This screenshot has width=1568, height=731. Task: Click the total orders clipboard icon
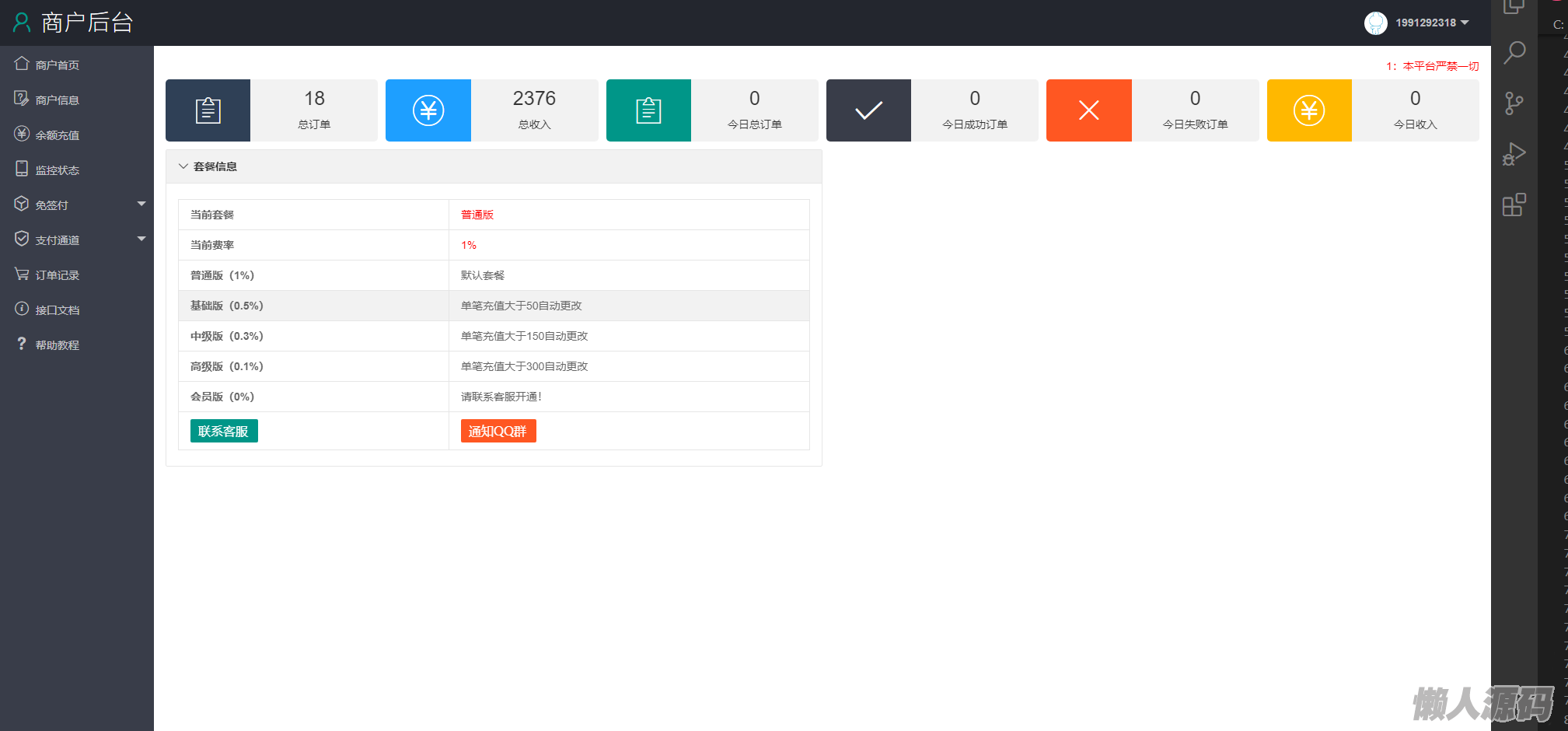pos(208,110)
